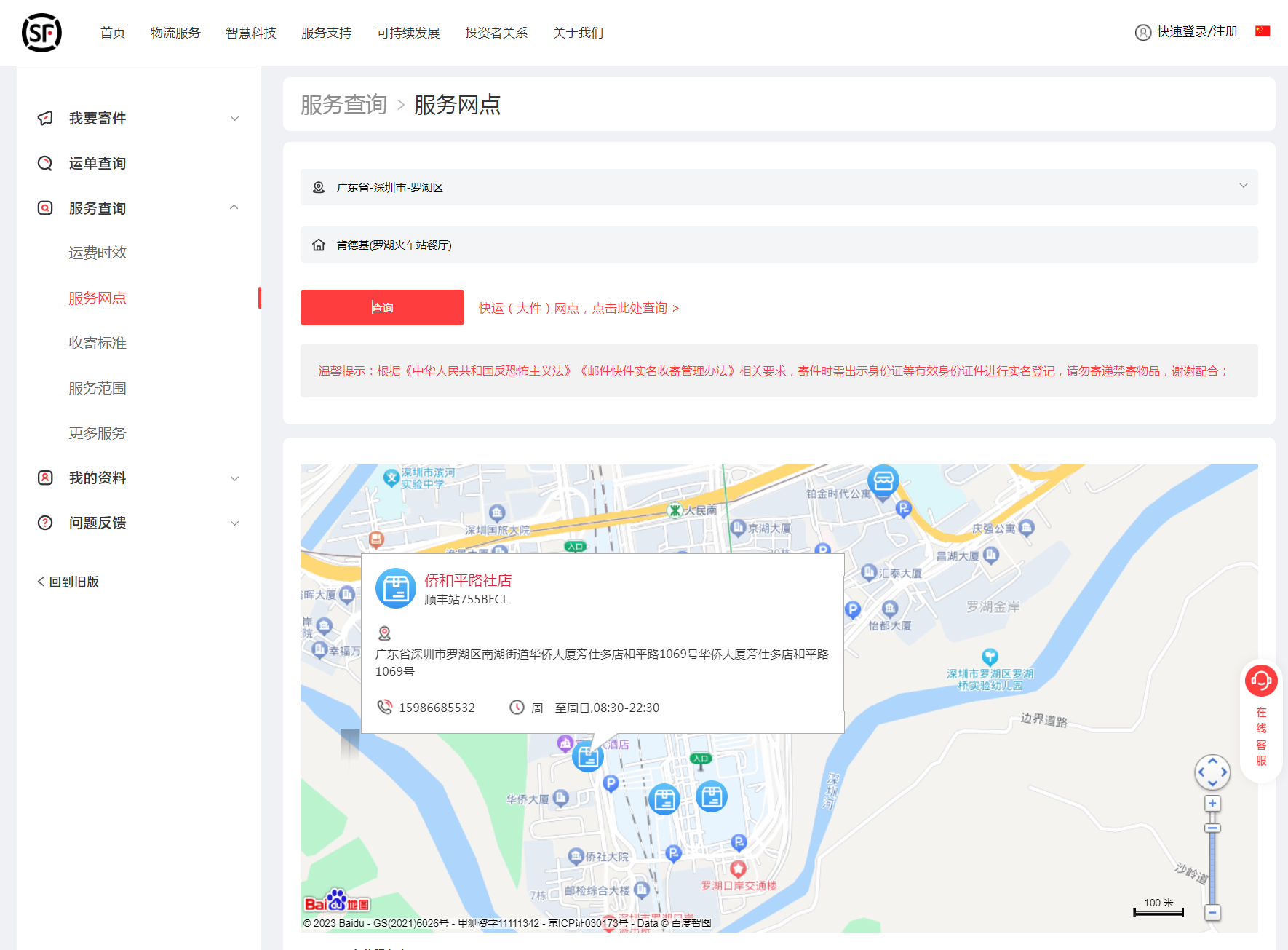Click the map pan direction control
The image size is (1288, 950).
(x=1212, y=772)
